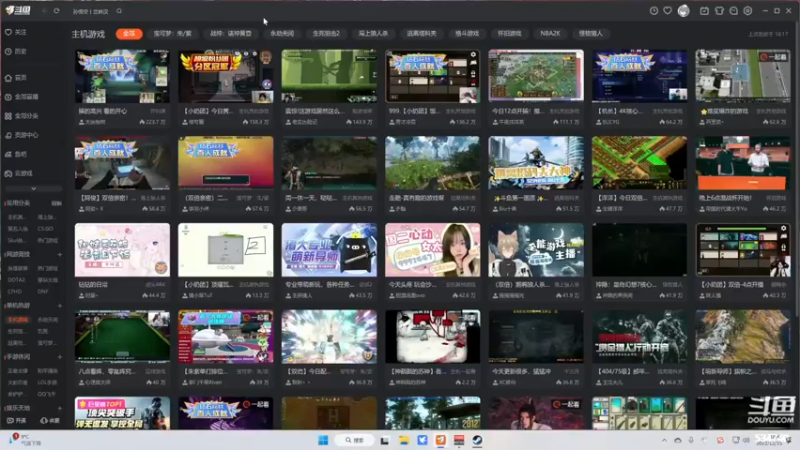Open taskbar weather widget
This screenshot has height=450, width=800.
coord(24,440)
